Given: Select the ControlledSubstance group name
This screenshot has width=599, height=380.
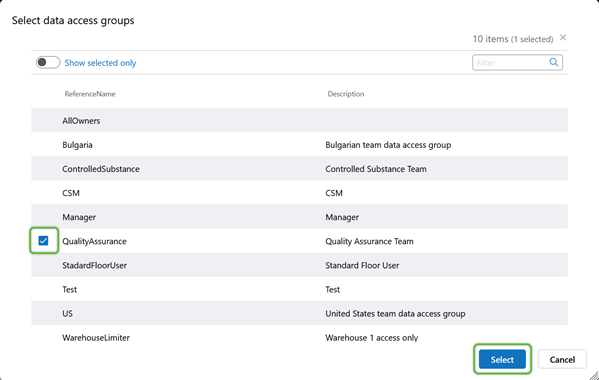Looking at the screenshot, I should click(101, 169).
